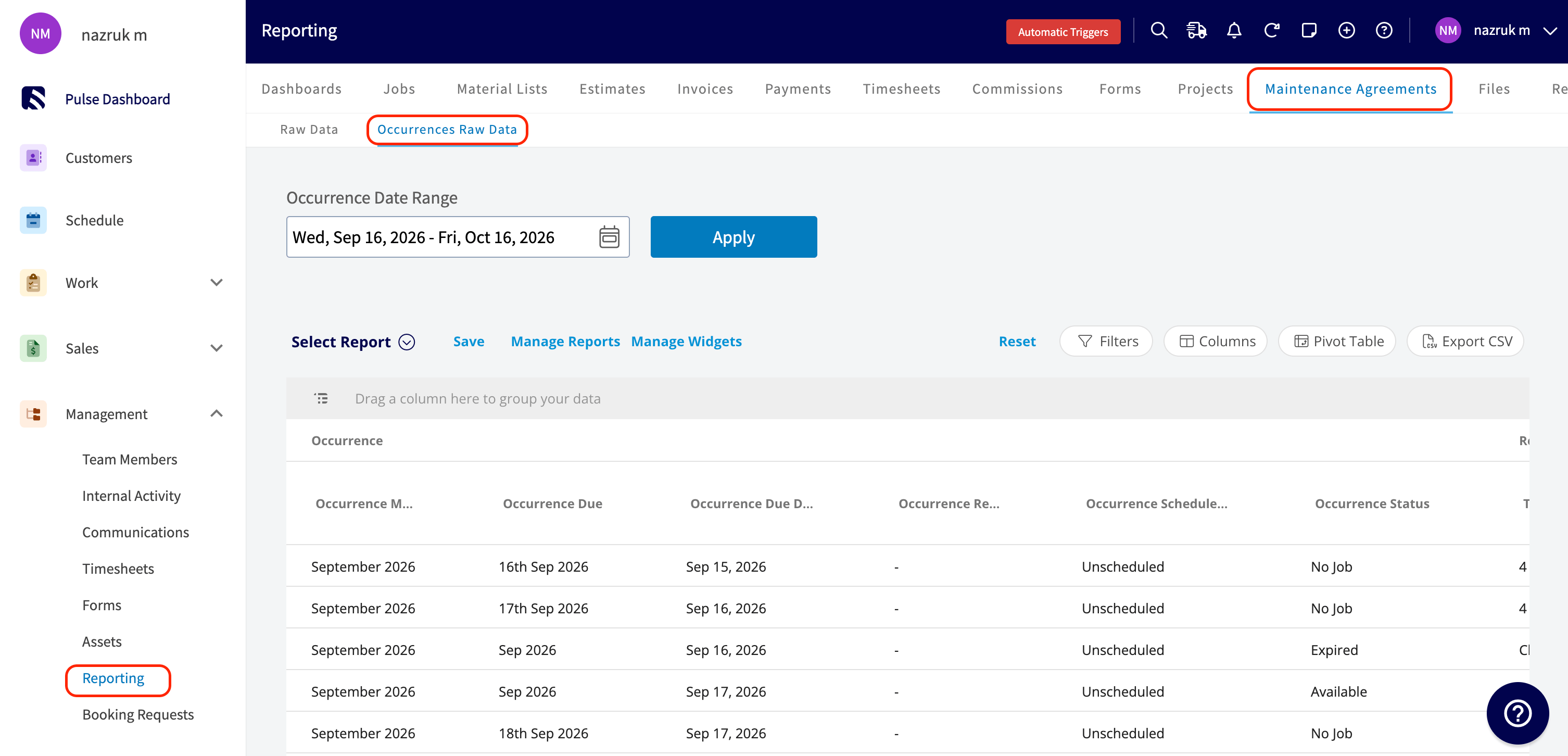Click Save report link
1568x756 pixels.
pyautogui.click(x=468, y=342)
